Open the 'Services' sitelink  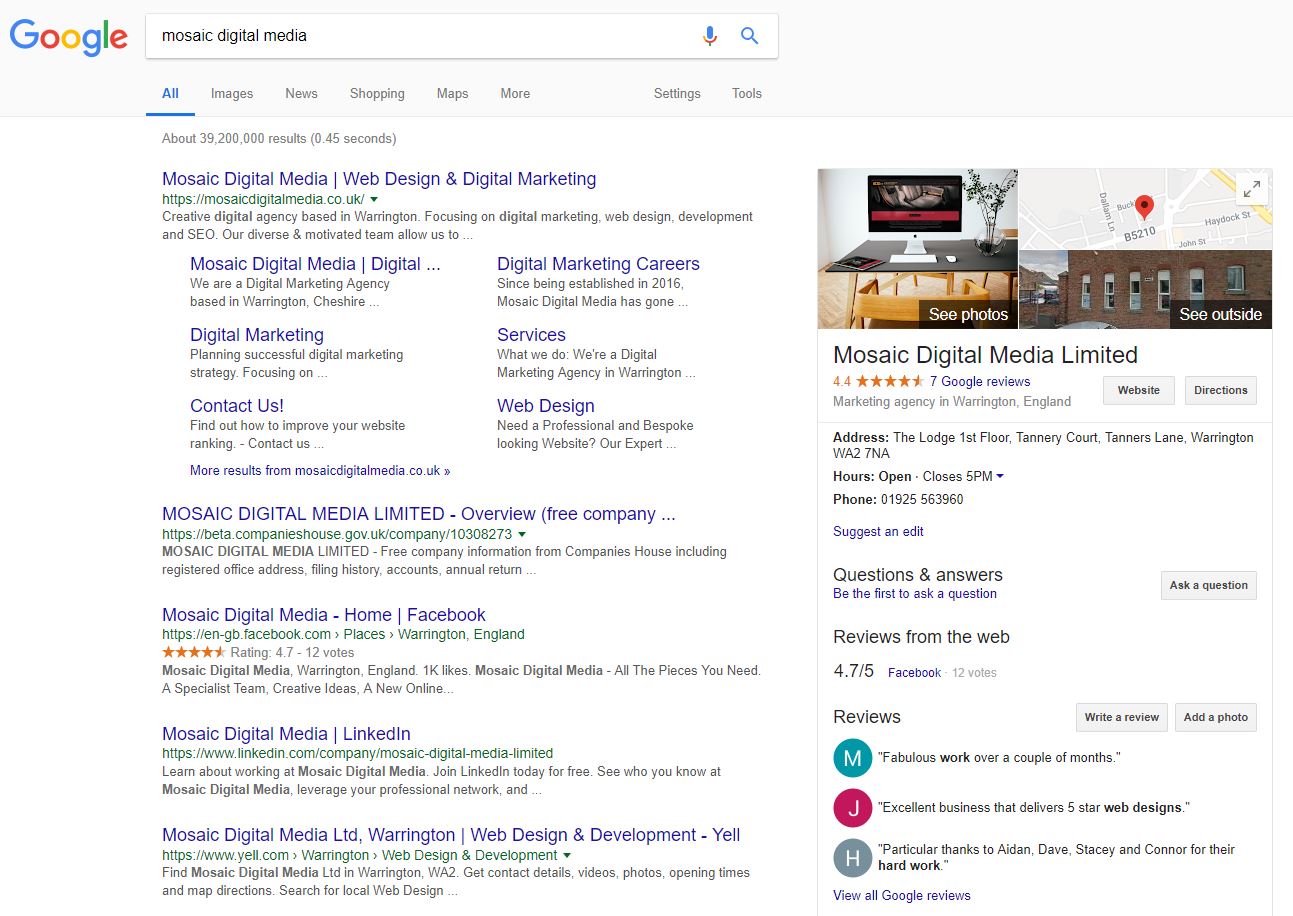point(531,335)
